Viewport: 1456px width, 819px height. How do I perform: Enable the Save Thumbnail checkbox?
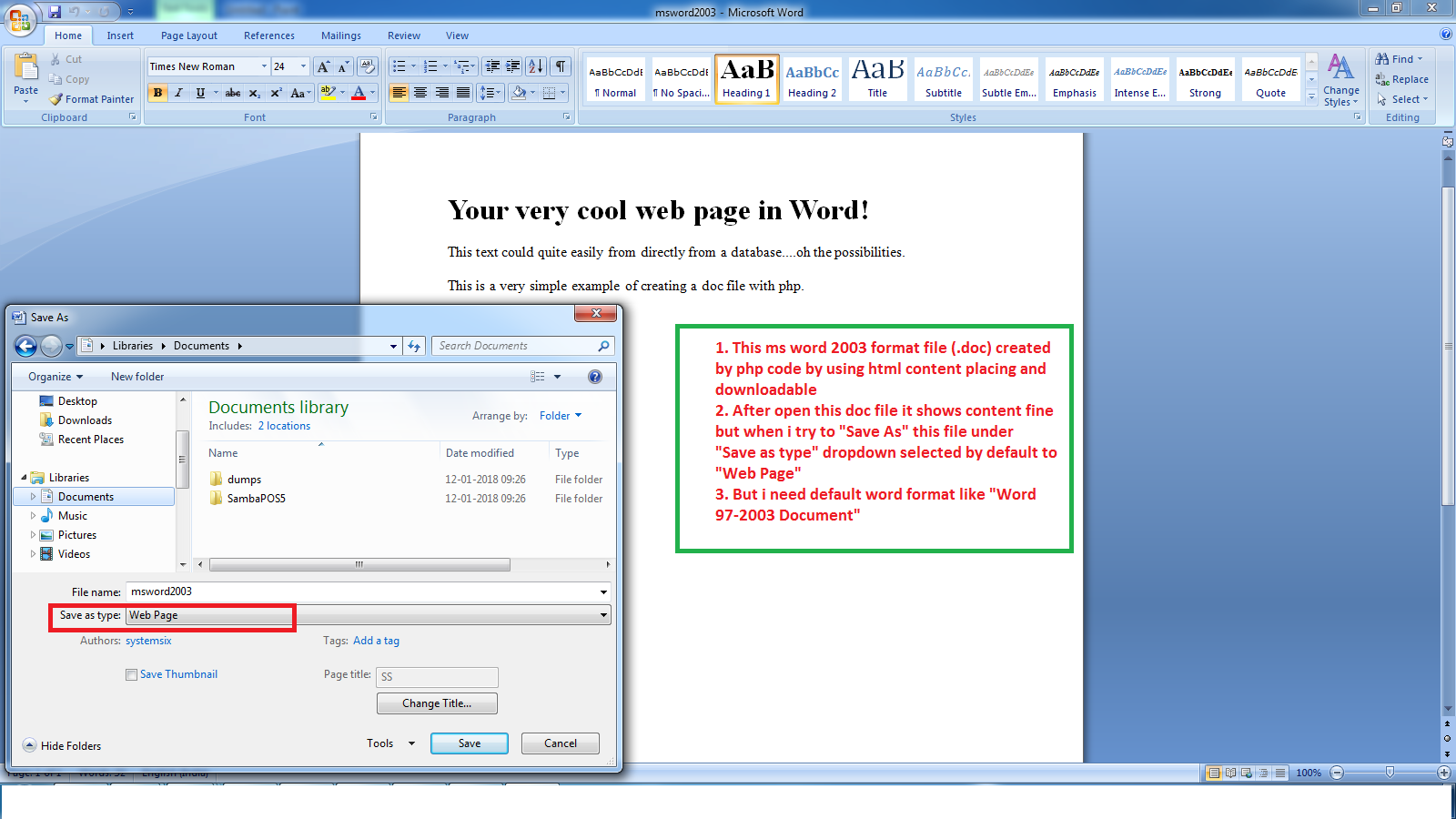click(131, 674)
